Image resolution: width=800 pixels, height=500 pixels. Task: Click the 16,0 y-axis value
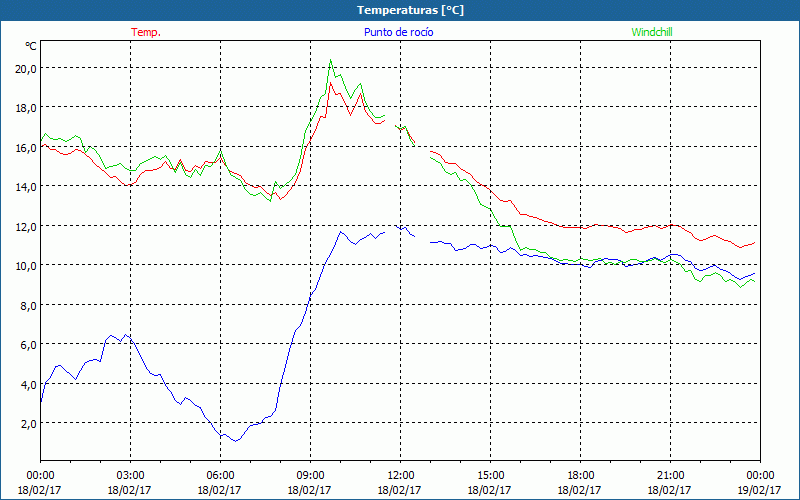tap(26, 148)
